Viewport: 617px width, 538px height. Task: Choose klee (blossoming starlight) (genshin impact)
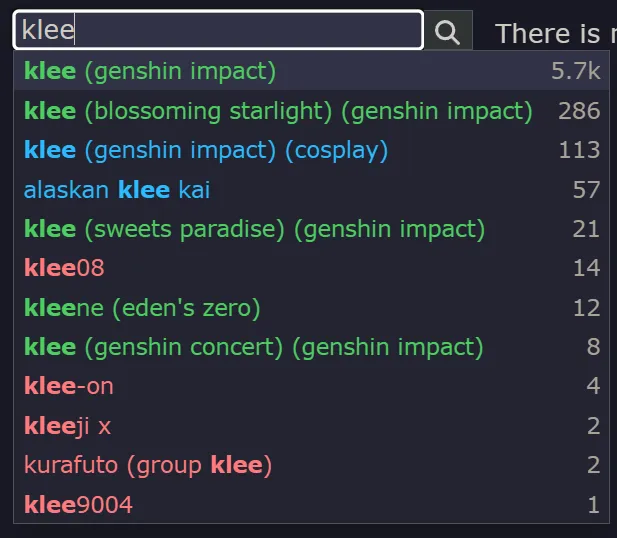click(311, 111)
